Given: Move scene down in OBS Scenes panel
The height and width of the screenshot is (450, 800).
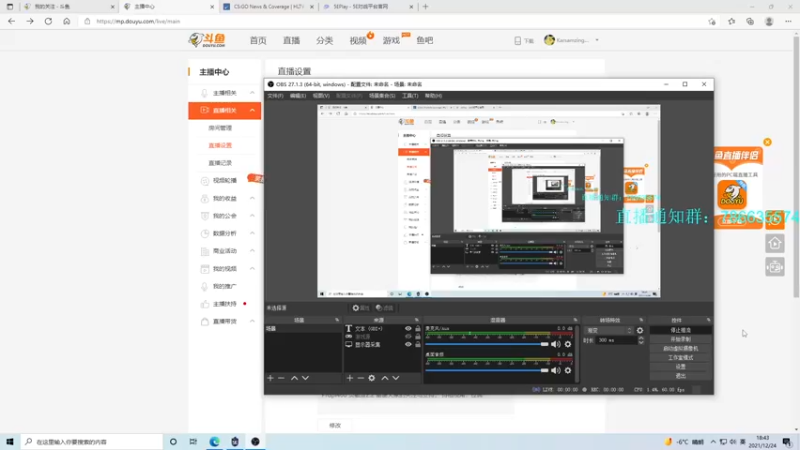Looking at the screenshot, I should pos(305,378).
